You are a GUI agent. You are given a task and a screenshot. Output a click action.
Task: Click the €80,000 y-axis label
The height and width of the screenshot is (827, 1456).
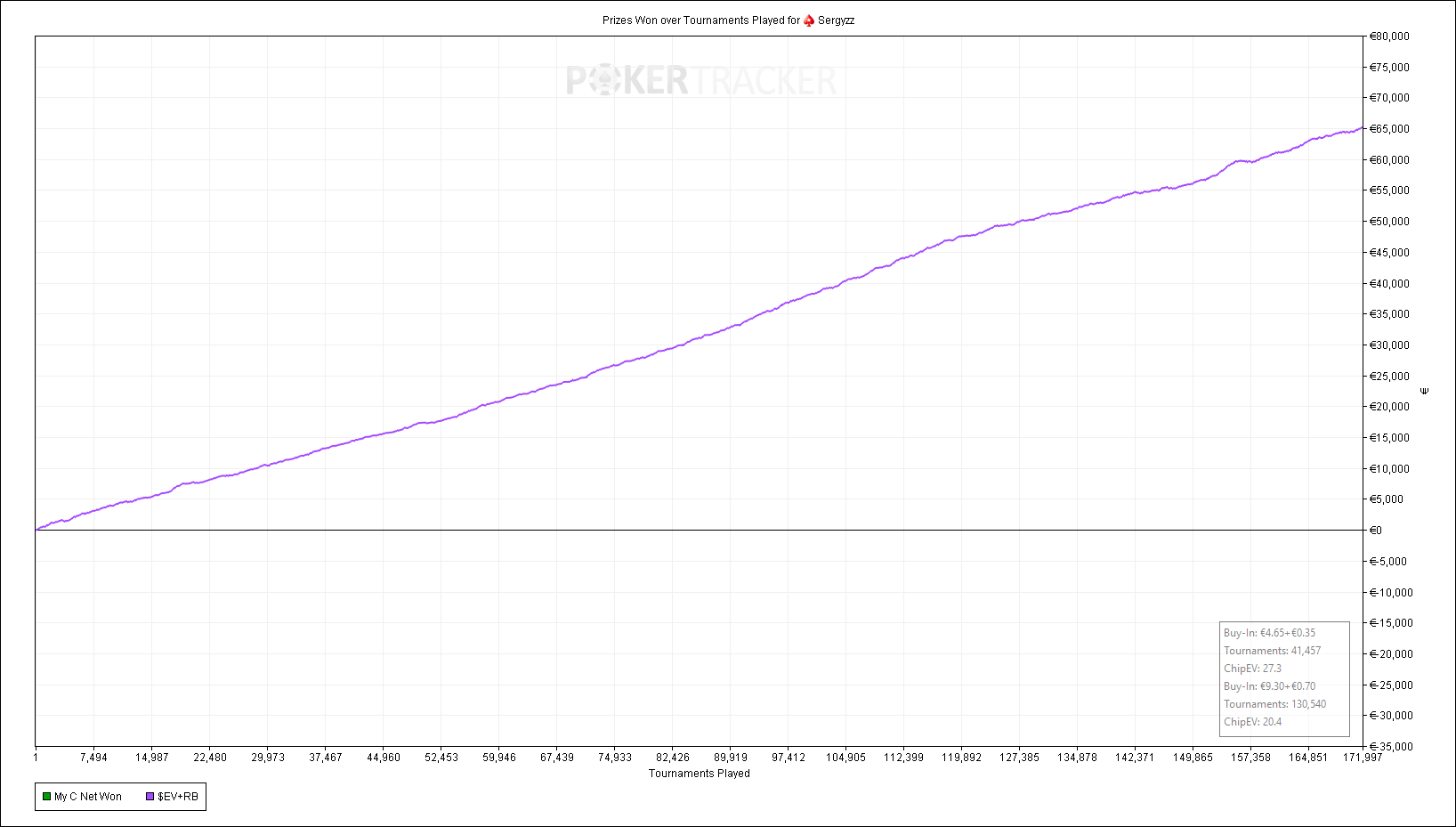coord(1389,36)
